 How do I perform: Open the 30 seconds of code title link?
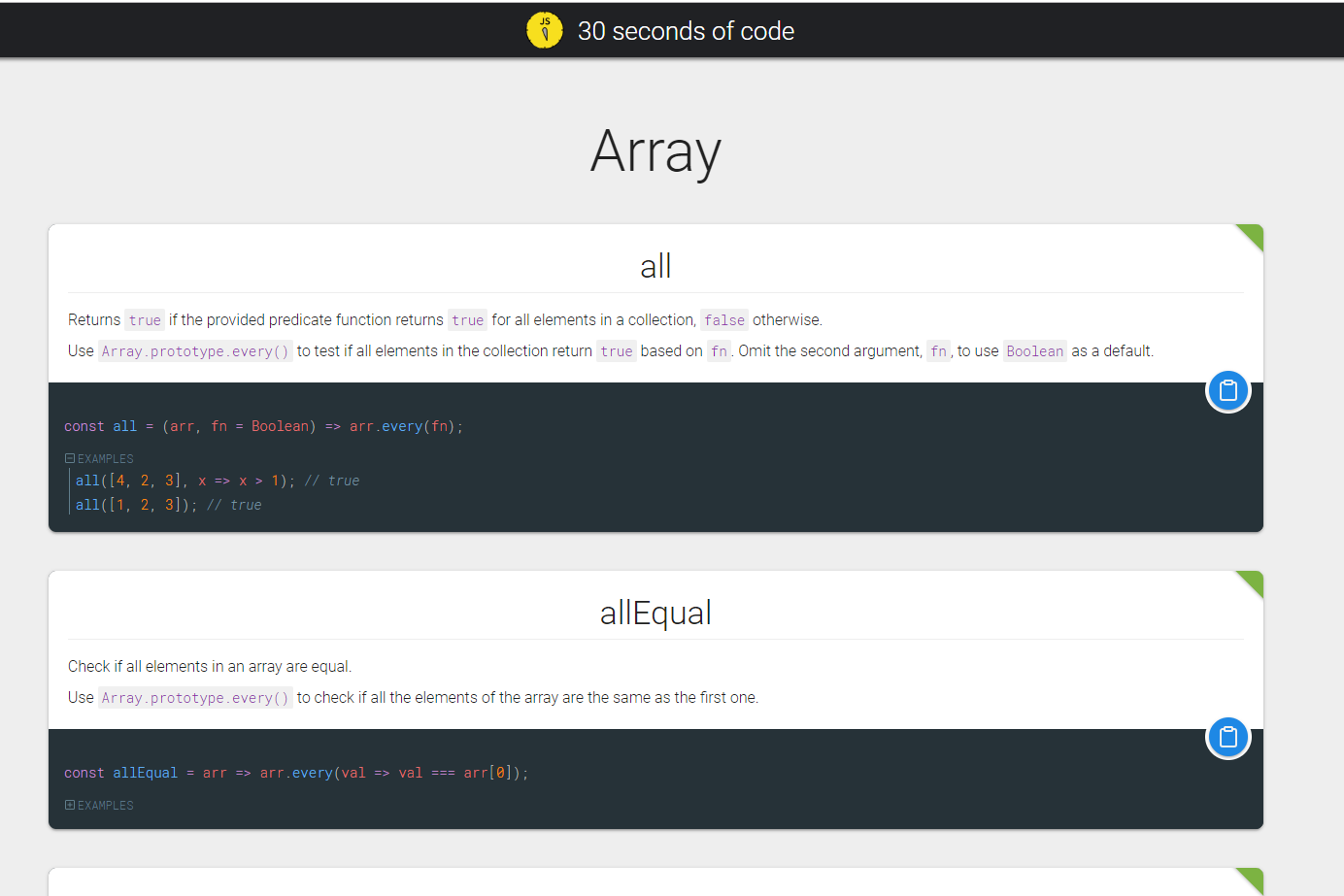[686, 31]
